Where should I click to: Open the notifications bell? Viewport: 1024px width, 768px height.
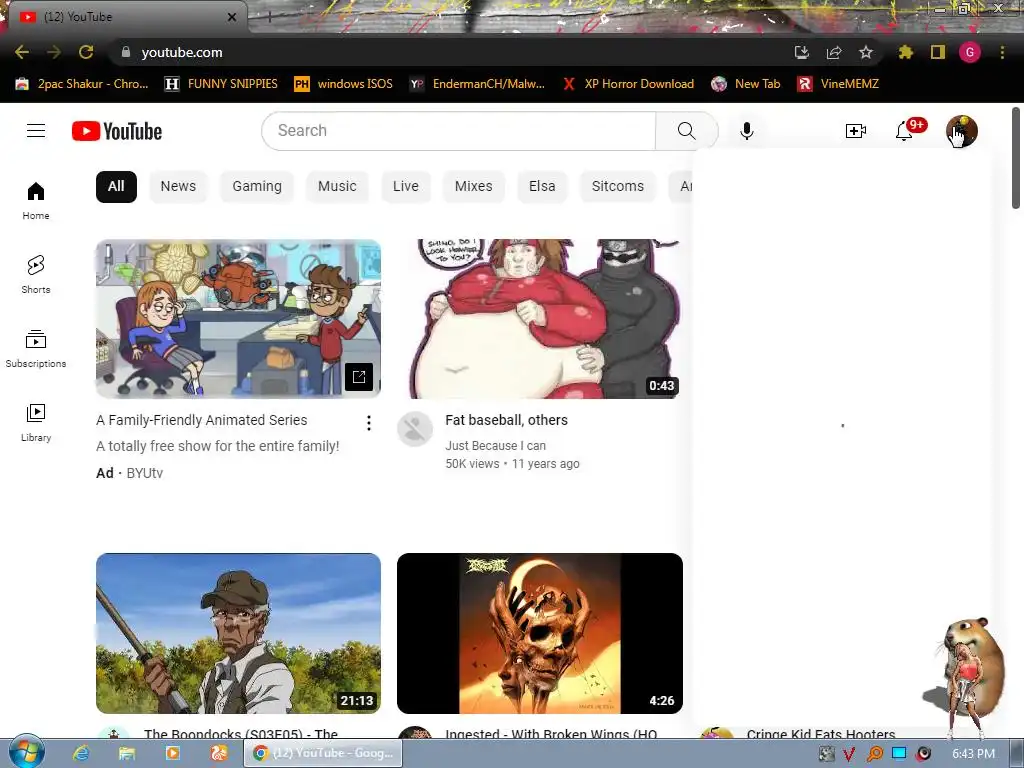904,131
